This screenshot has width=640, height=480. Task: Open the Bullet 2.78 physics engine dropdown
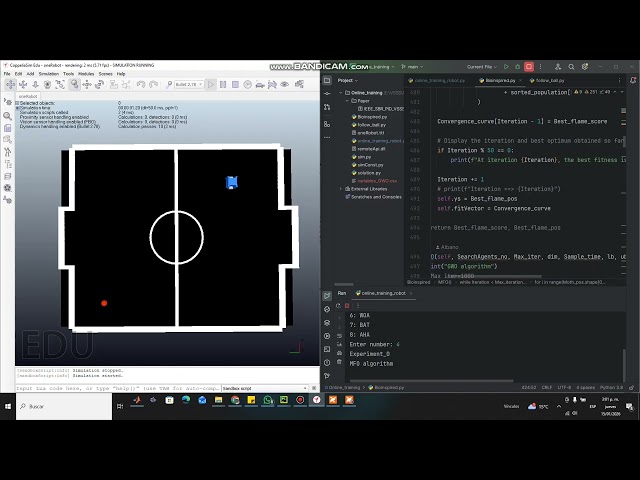[189, 84]
